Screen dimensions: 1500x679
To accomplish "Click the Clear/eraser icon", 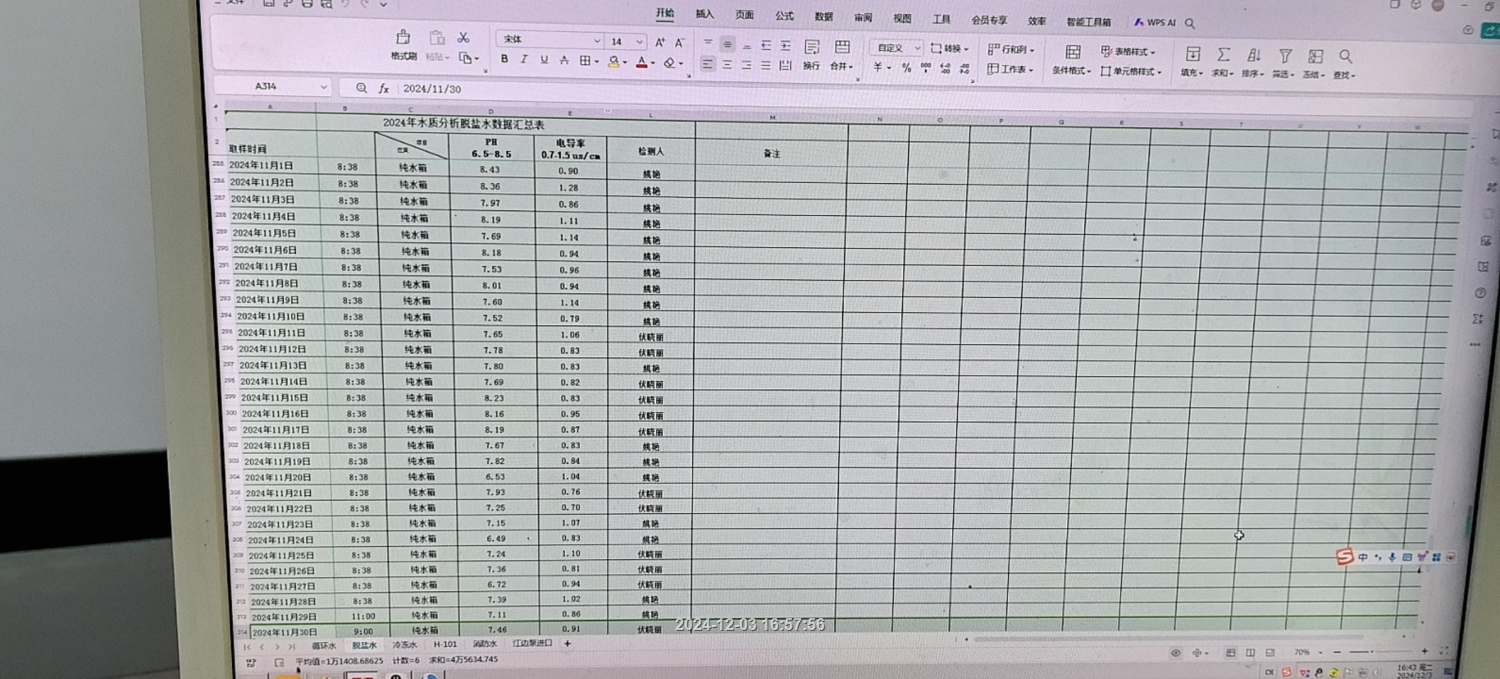I will (x=670, y=62).
